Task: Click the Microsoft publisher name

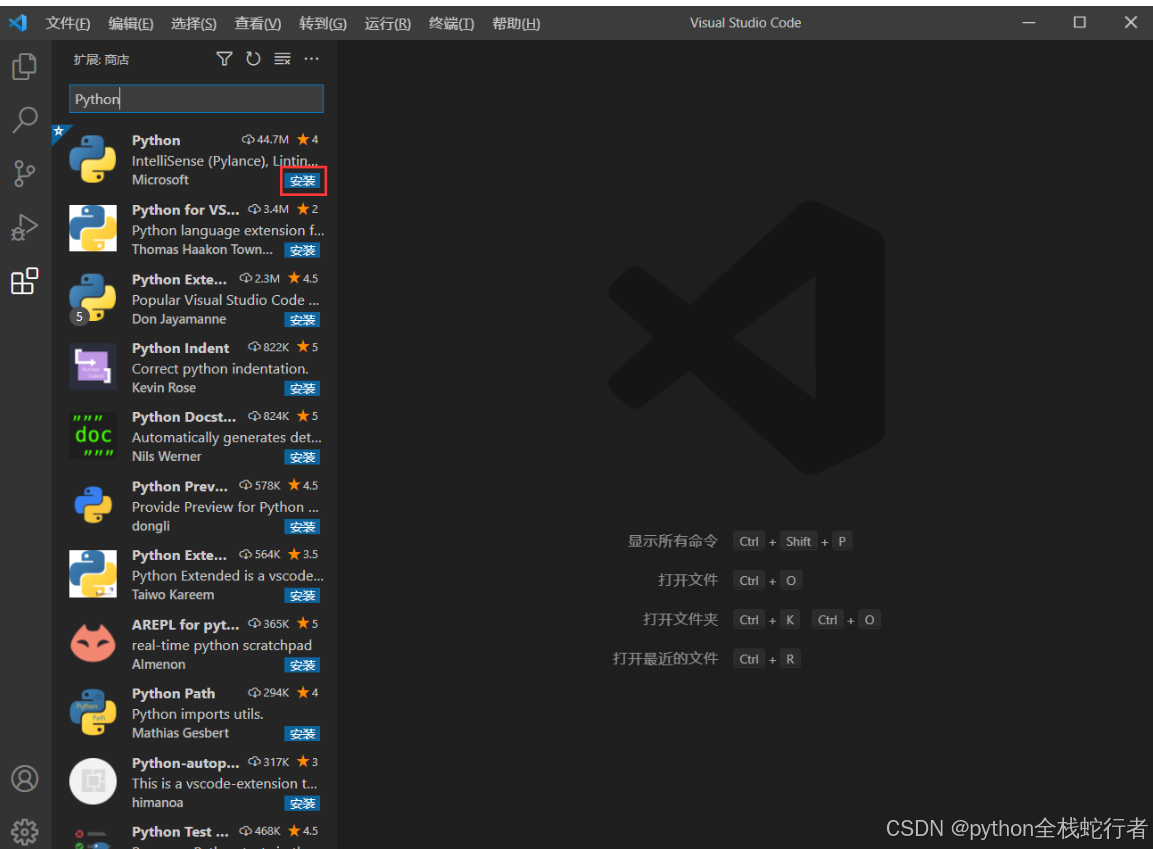Action: tap(160, 179)
